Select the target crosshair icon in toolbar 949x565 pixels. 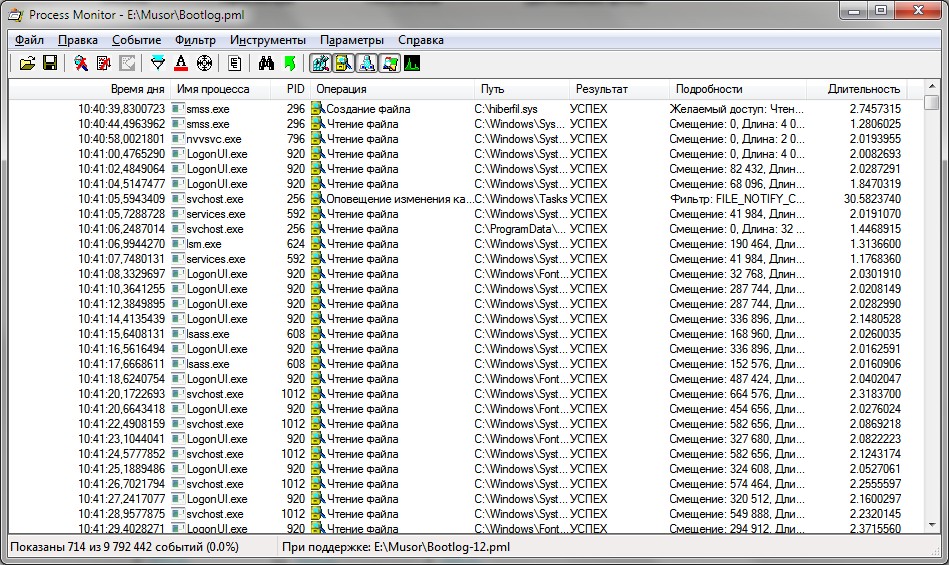205,63
